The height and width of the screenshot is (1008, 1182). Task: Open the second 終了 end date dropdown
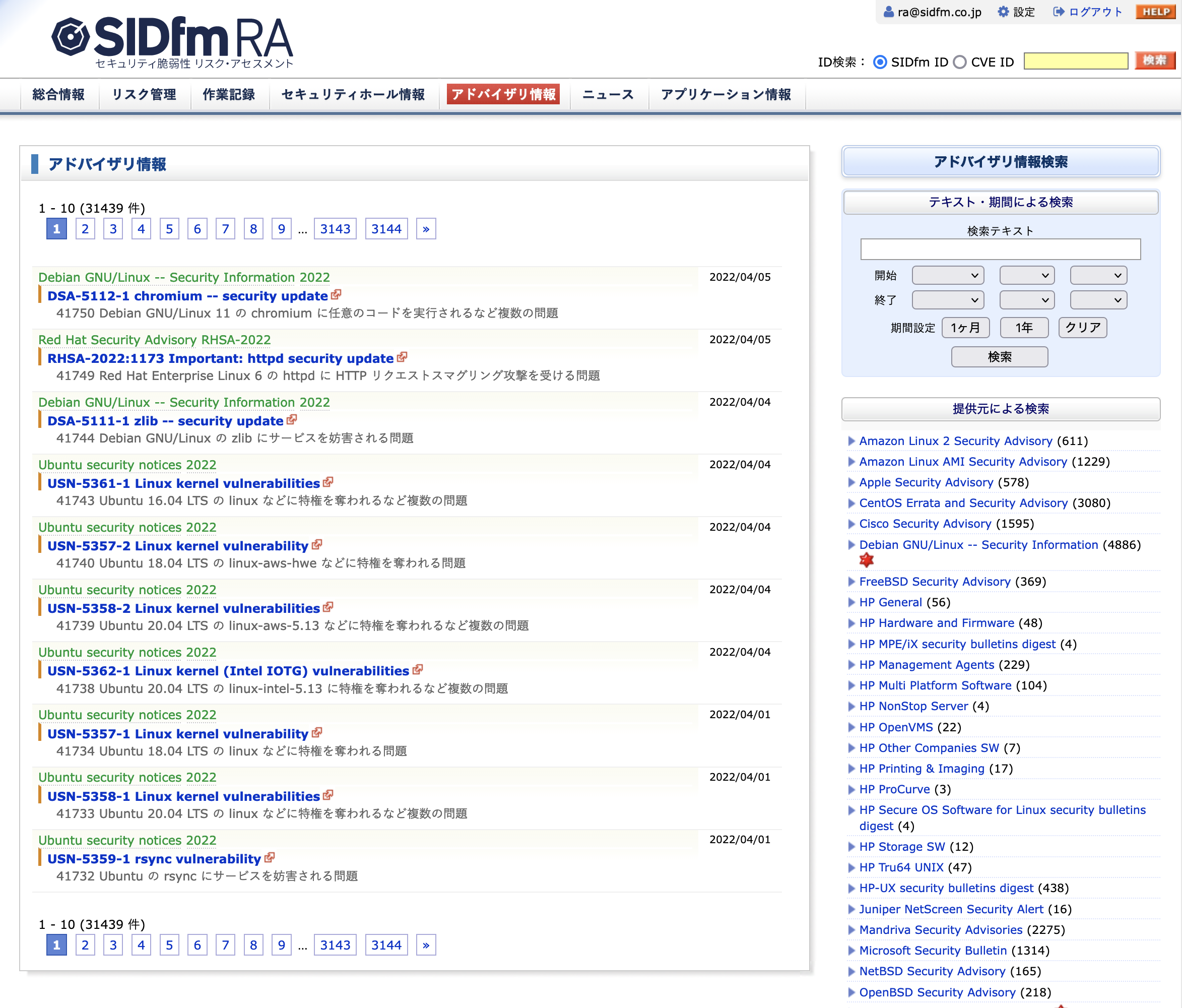click(1027, 300)
